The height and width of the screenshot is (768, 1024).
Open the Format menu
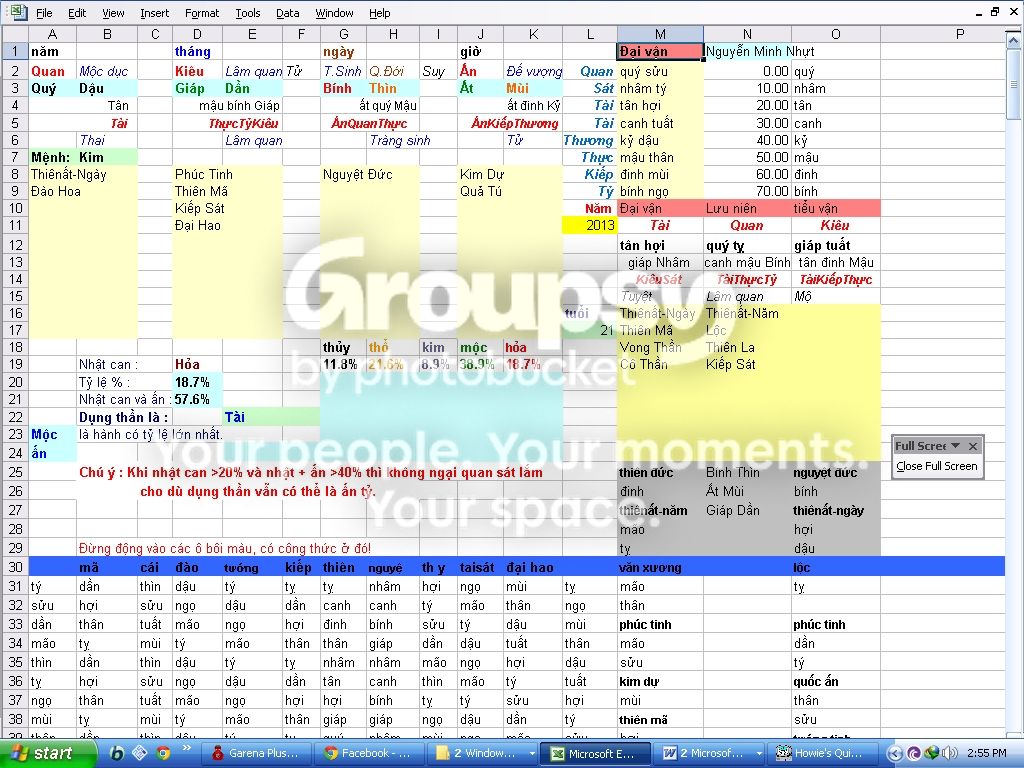pos(202,13)
